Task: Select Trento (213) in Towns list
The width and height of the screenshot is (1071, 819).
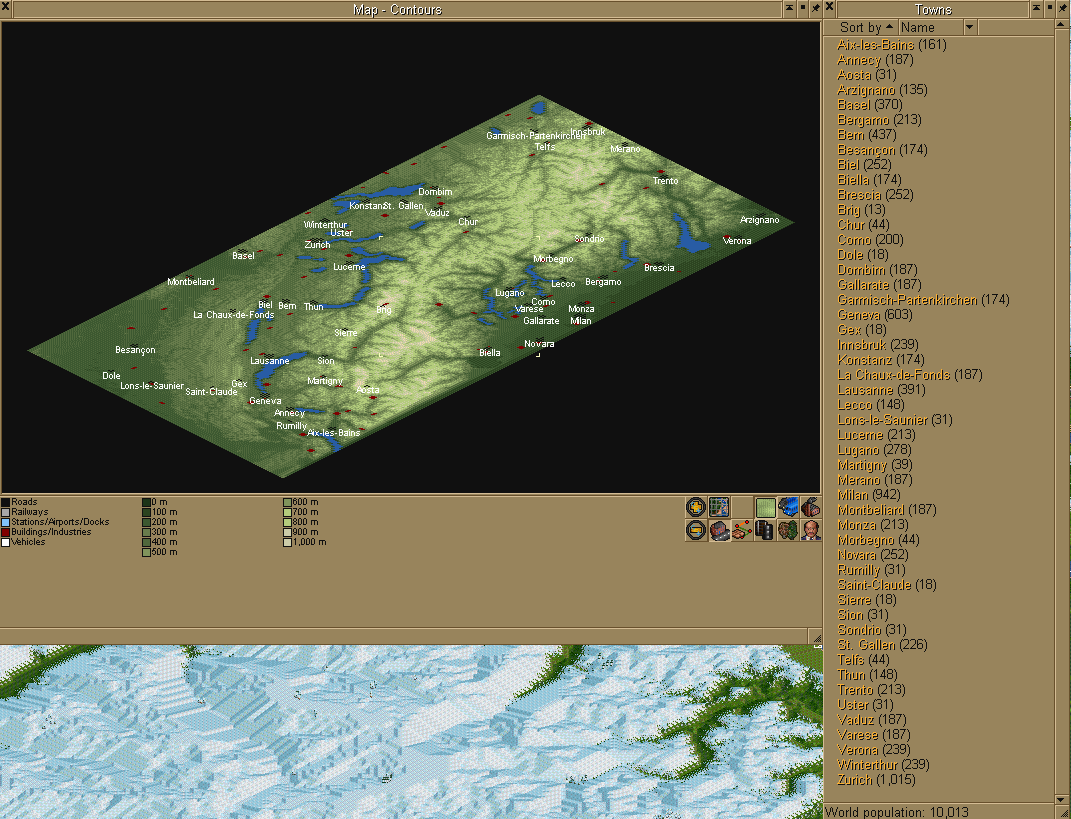Action: (x=872, y=690)
